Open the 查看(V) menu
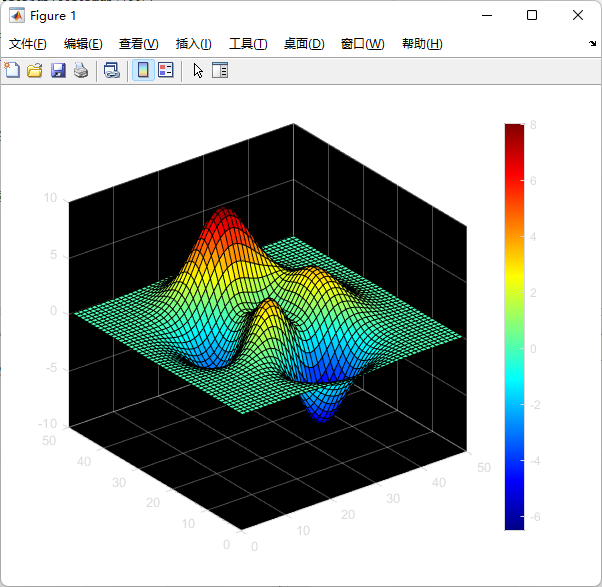 click(138, 44)
